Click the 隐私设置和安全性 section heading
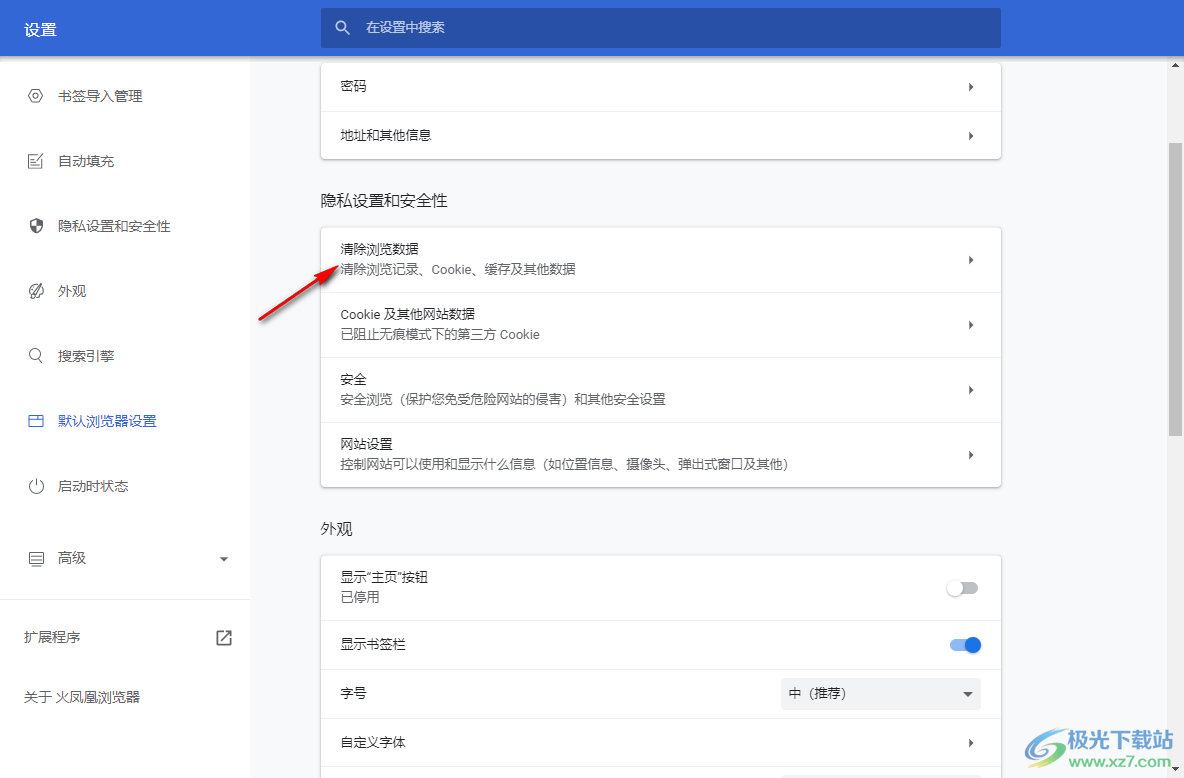This screenshot has height=778, width=1184. click(x=384, y=201)
